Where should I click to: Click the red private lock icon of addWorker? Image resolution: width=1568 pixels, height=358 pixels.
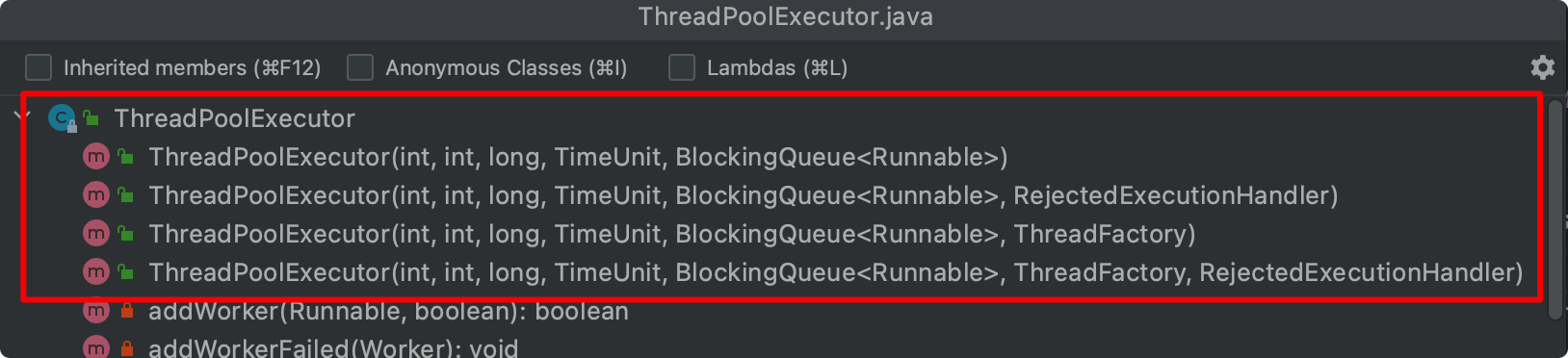[126, 311]
